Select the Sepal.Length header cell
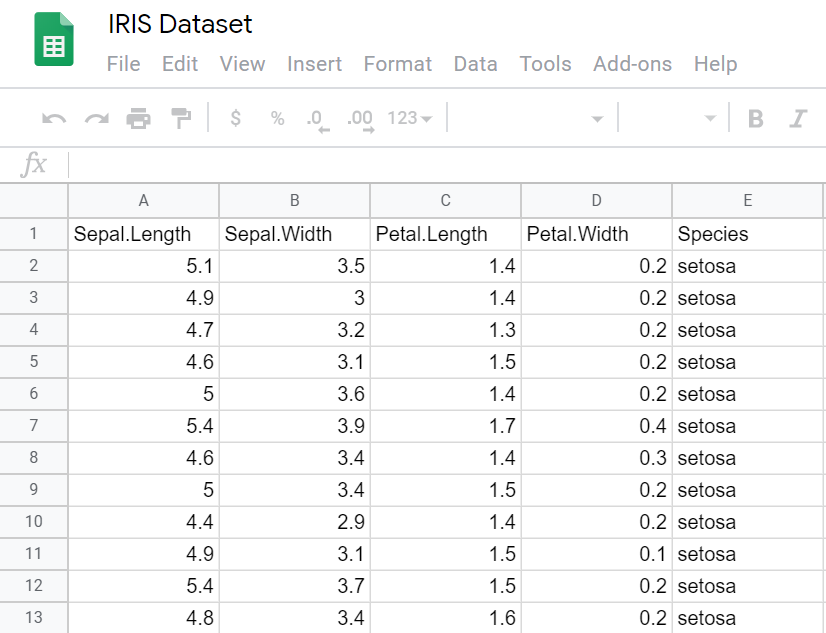This screenshot has width=826, height=633. pyautogui.click(x=143, y=234)
